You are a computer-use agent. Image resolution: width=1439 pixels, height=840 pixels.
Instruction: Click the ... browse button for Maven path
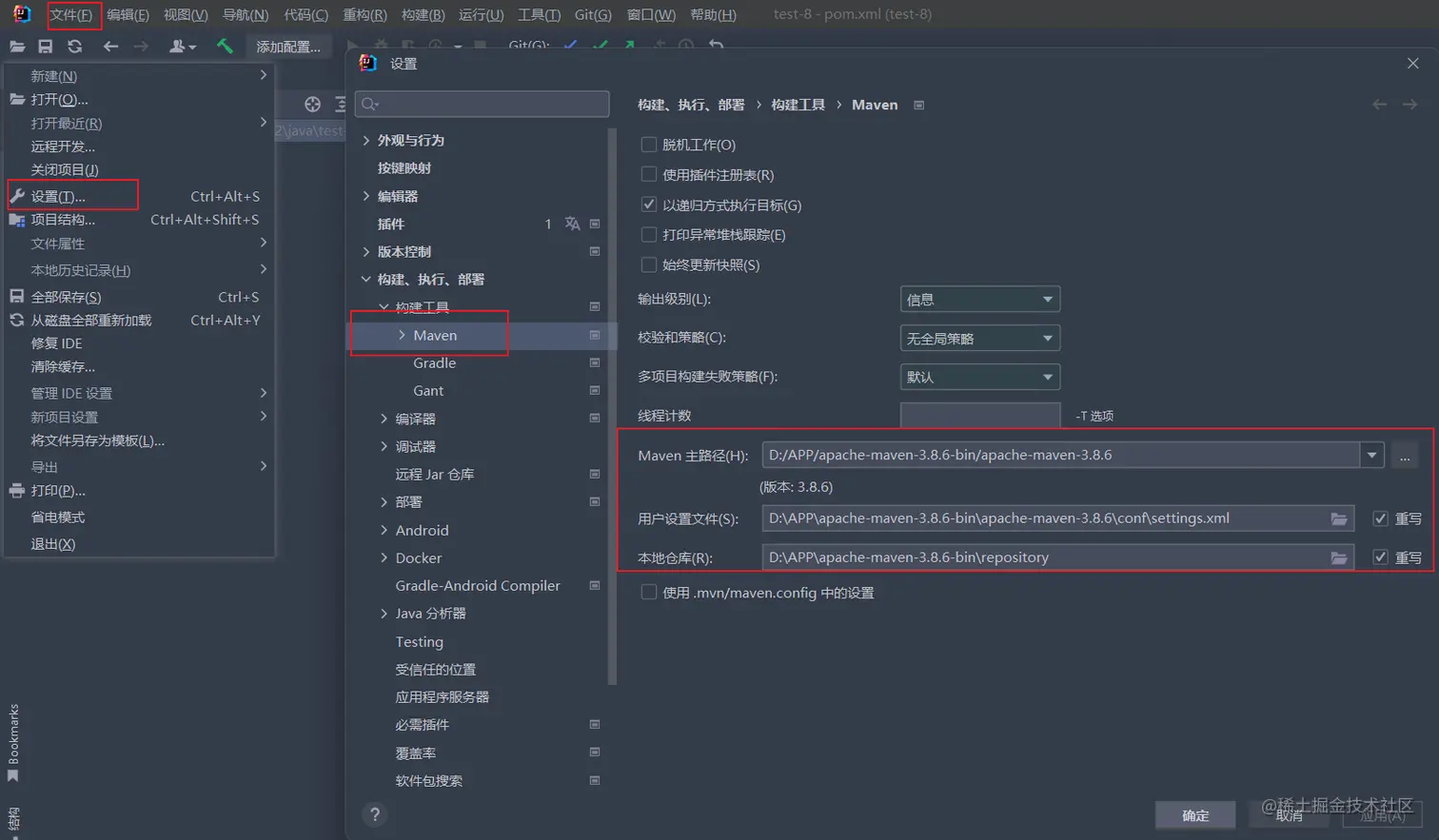(x=1405, y=455)
